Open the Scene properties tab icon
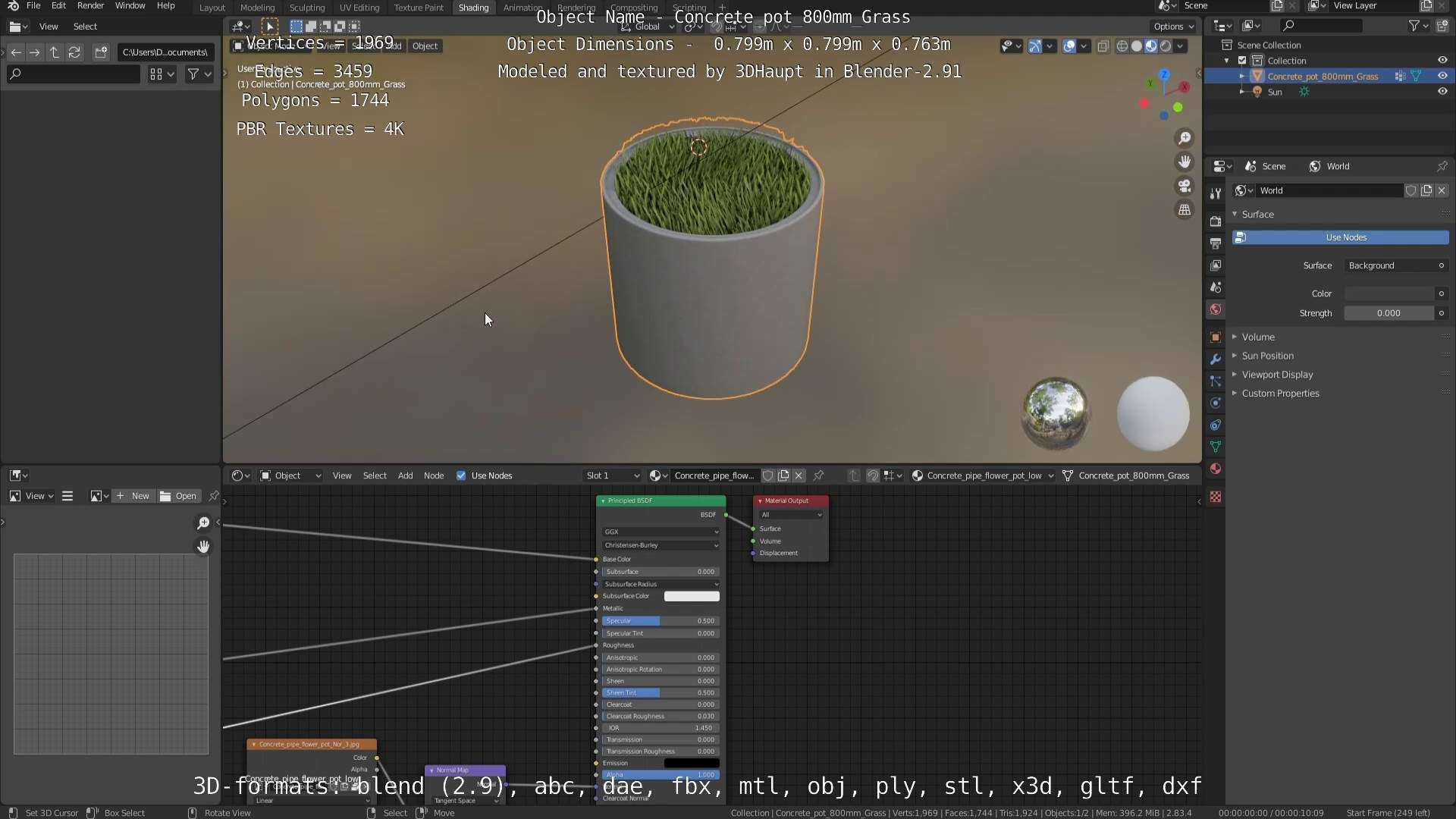The height and width of the screenshot is (819, 1456). point(1216,287)
